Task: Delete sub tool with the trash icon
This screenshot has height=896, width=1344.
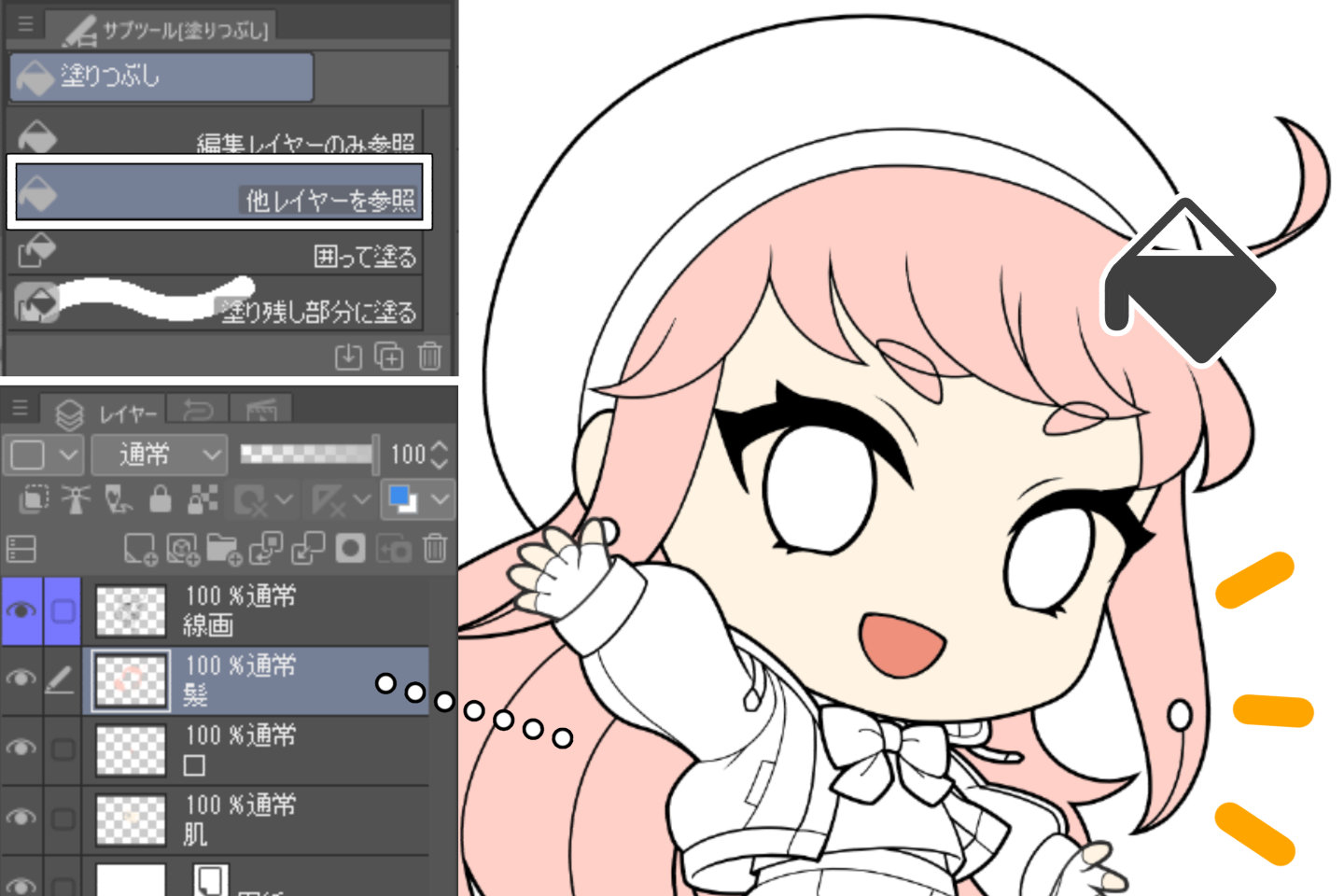Action: click(429, 356)
